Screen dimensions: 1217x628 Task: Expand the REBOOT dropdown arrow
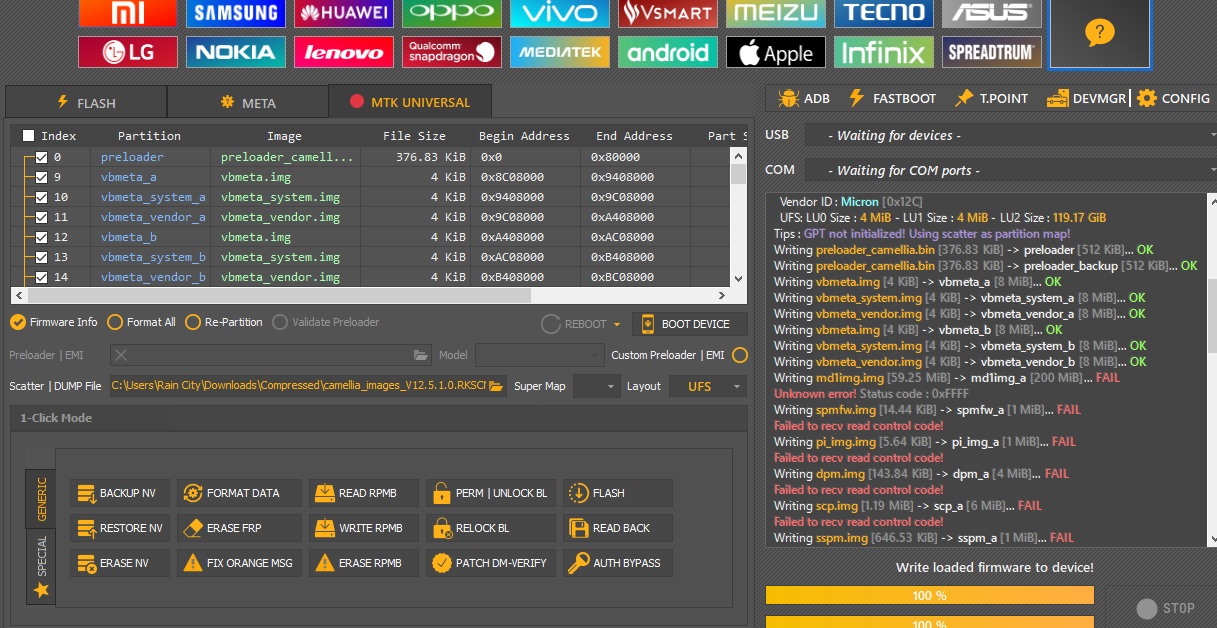coord(617,324)
